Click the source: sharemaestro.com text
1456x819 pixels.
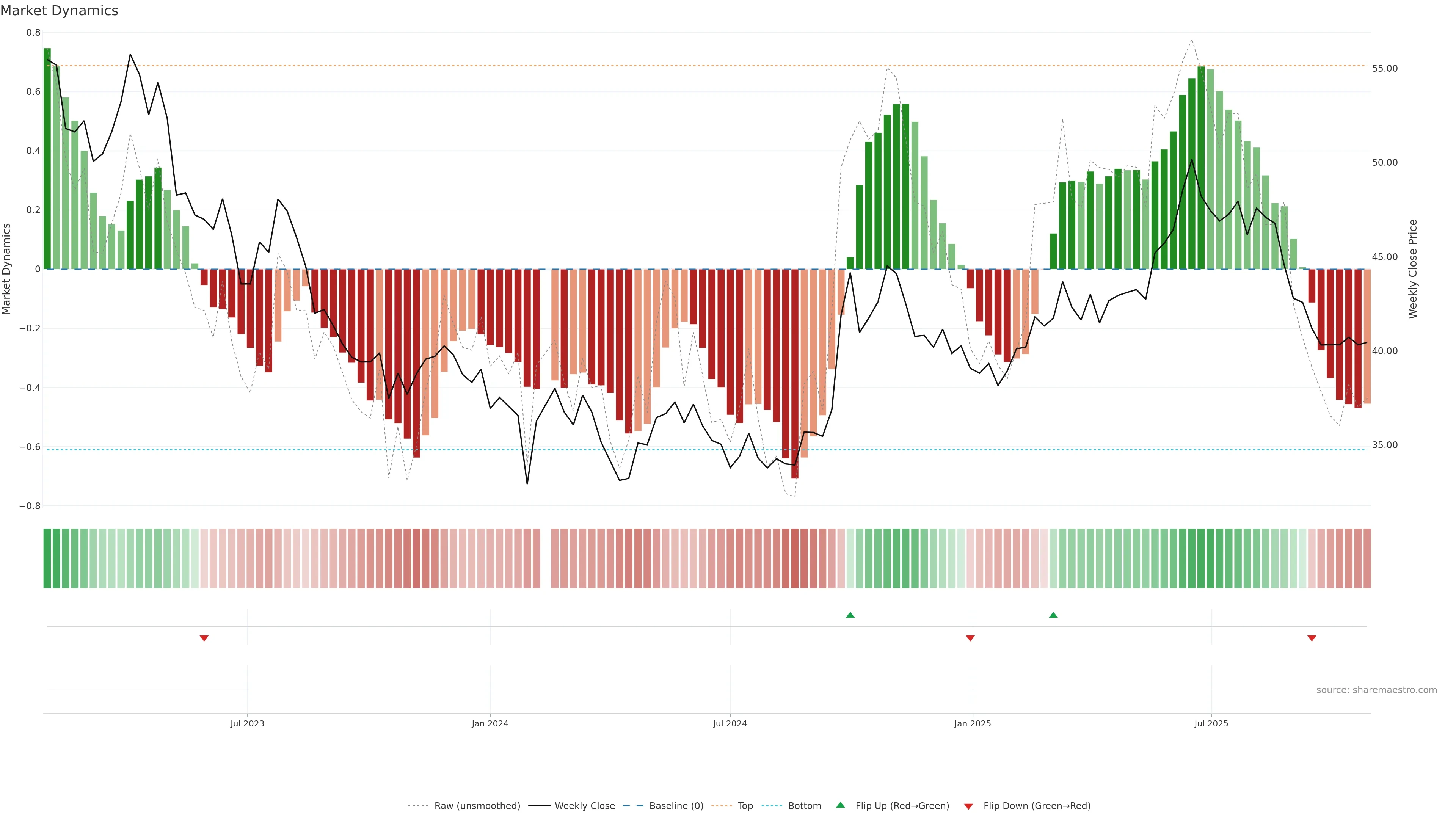1376,690
